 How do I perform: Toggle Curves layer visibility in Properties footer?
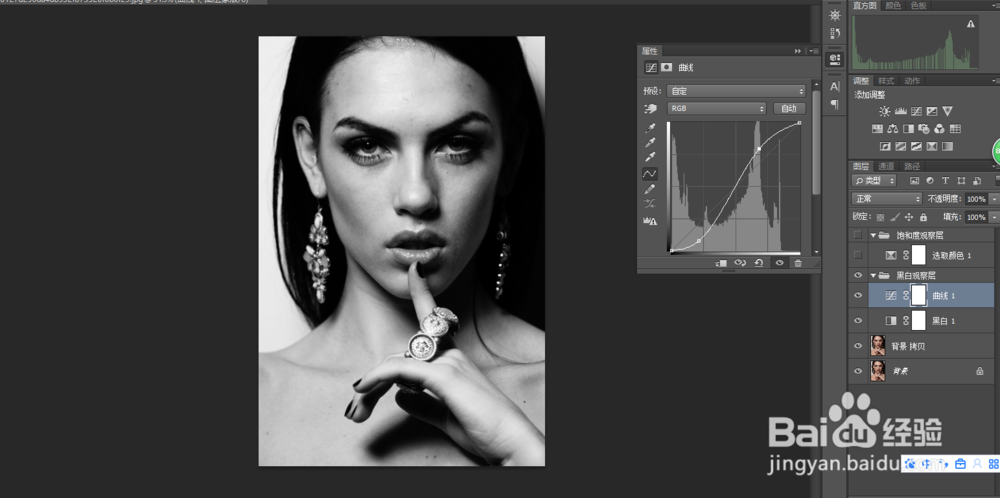click(779, 263)
